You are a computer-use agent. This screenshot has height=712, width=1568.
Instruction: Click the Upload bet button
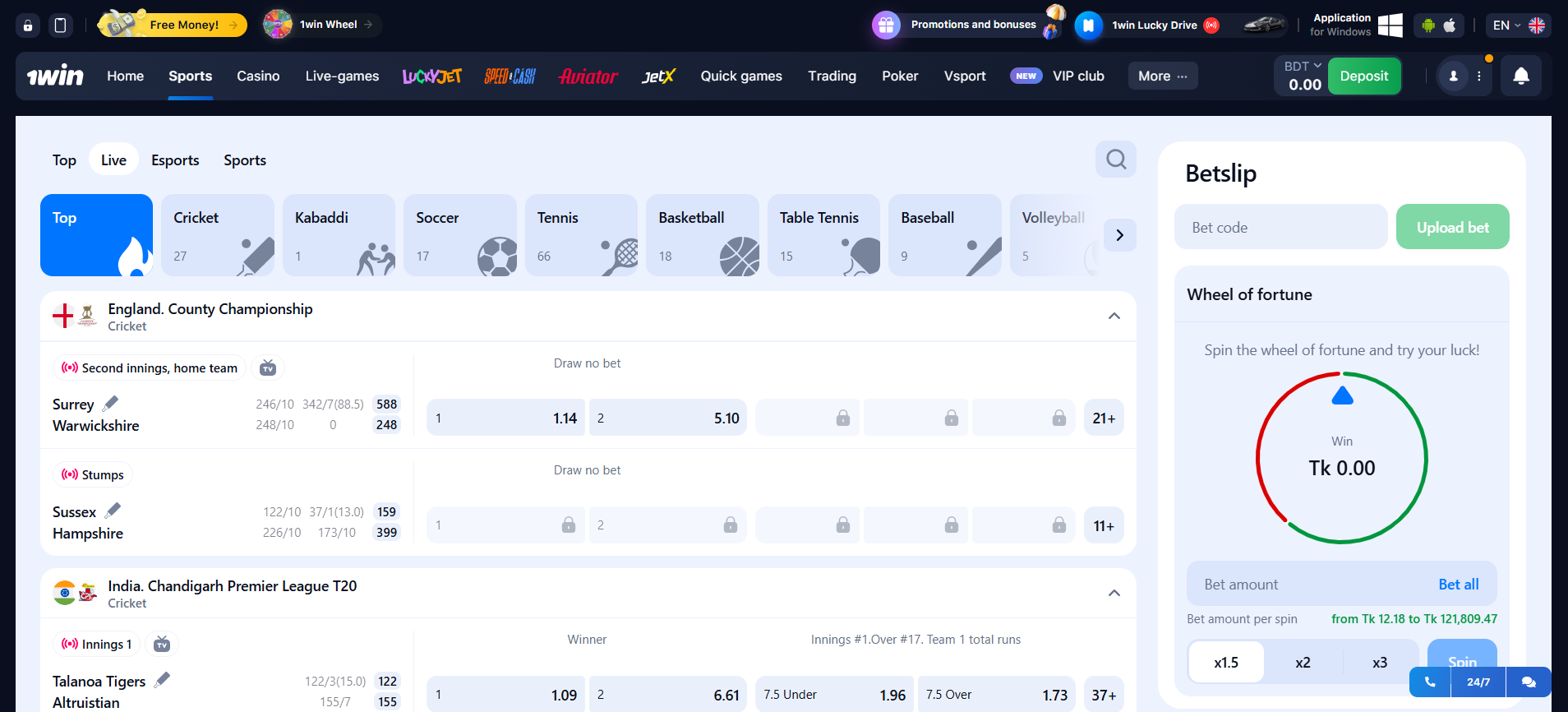tap(1452, 227)
